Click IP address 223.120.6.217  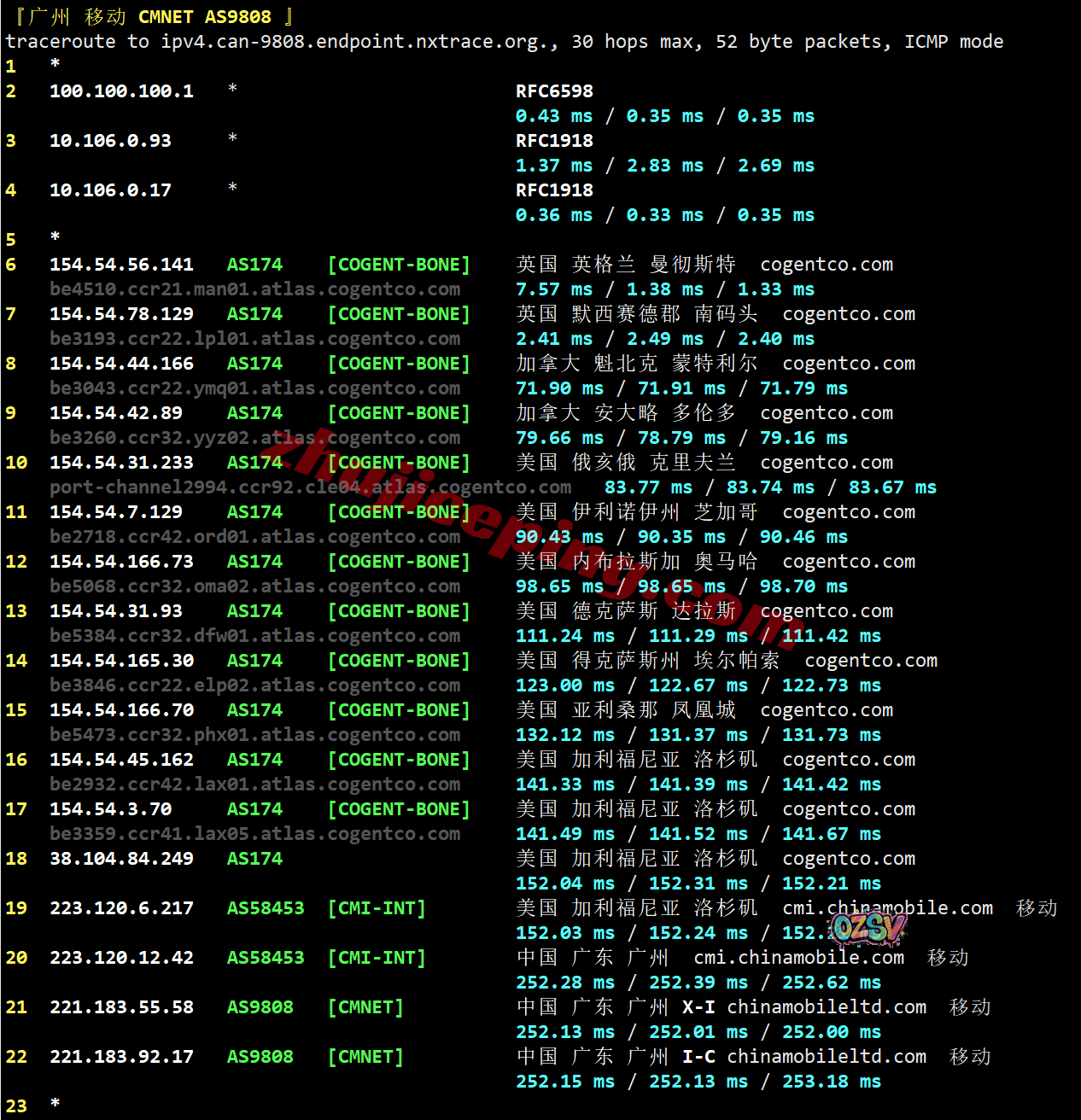pyautogui.click(x=121, y=908)
